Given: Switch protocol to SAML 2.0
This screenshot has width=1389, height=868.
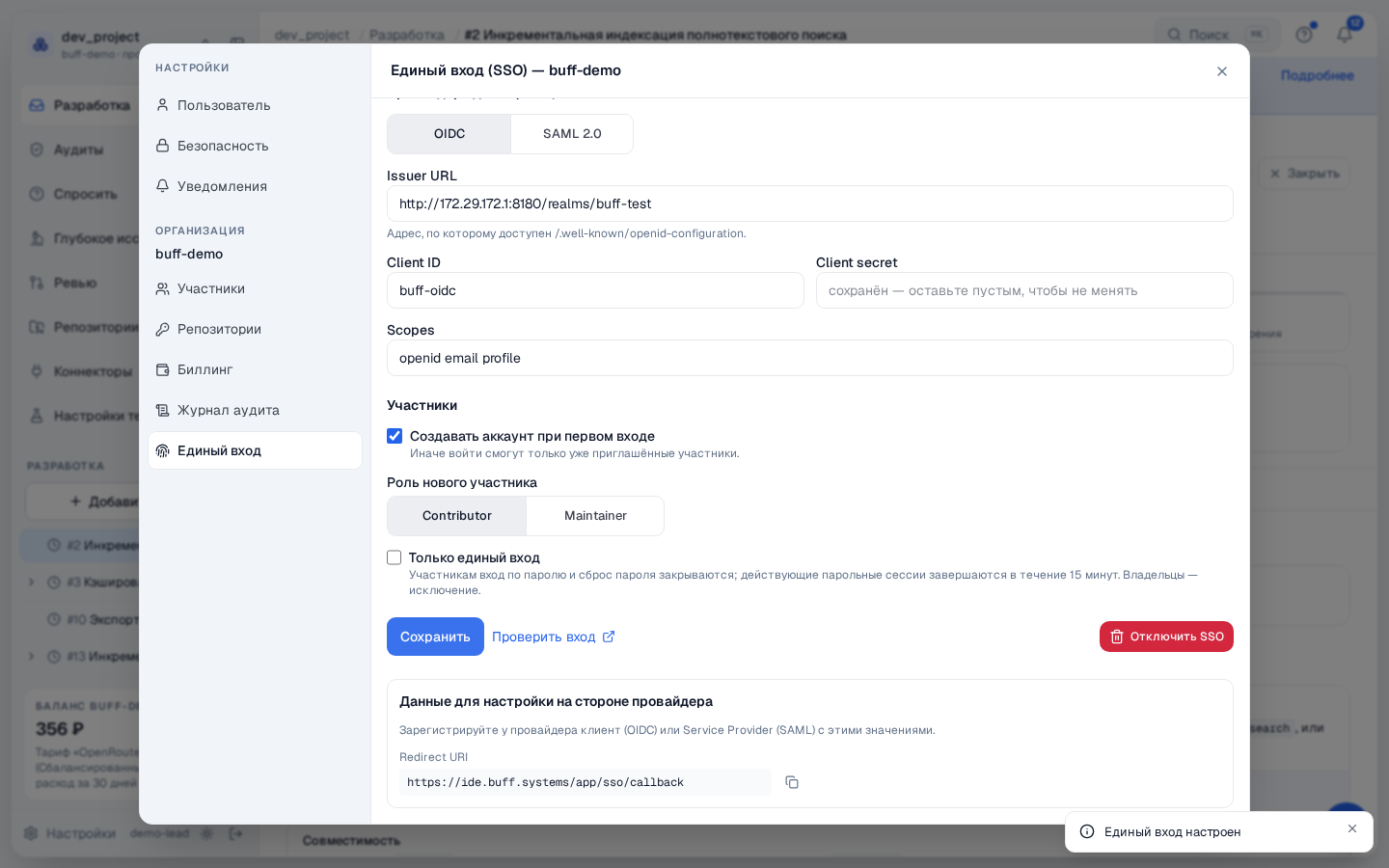Looking at the screenshot, I should pos(572,134).
